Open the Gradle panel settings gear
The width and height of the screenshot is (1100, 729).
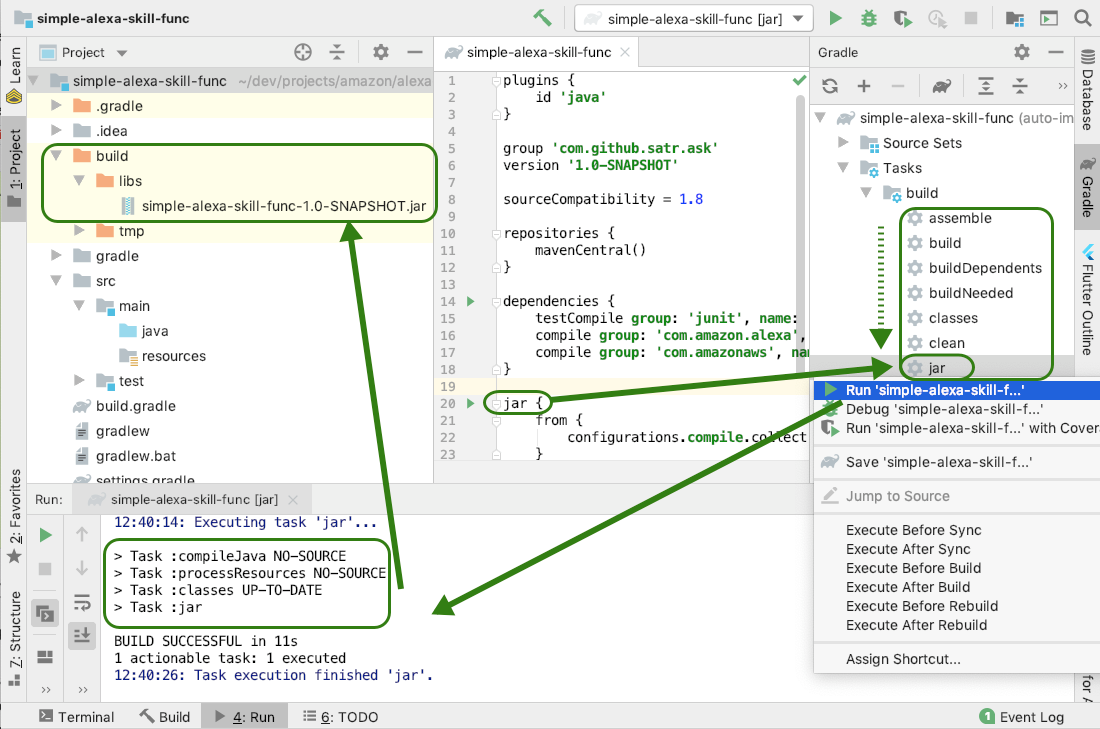tap(1021, 51)
